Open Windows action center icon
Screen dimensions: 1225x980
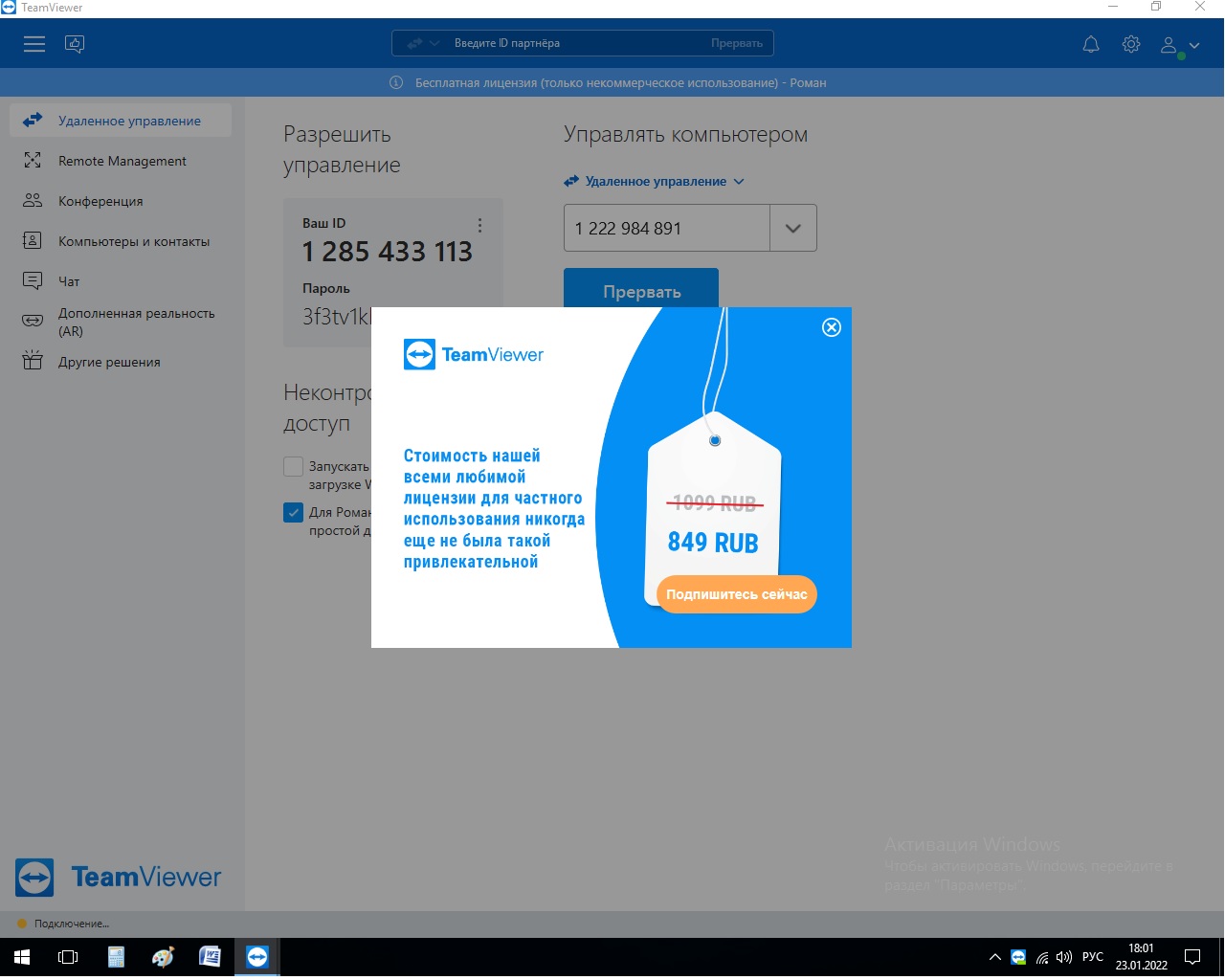pos(1192,957)
